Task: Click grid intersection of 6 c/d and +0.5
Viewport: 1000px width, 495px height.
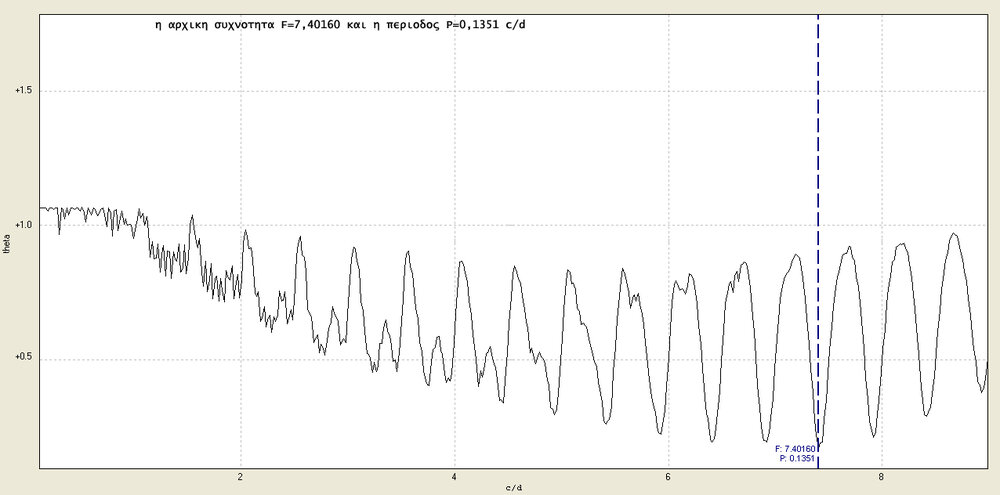Action: (667, 359)
